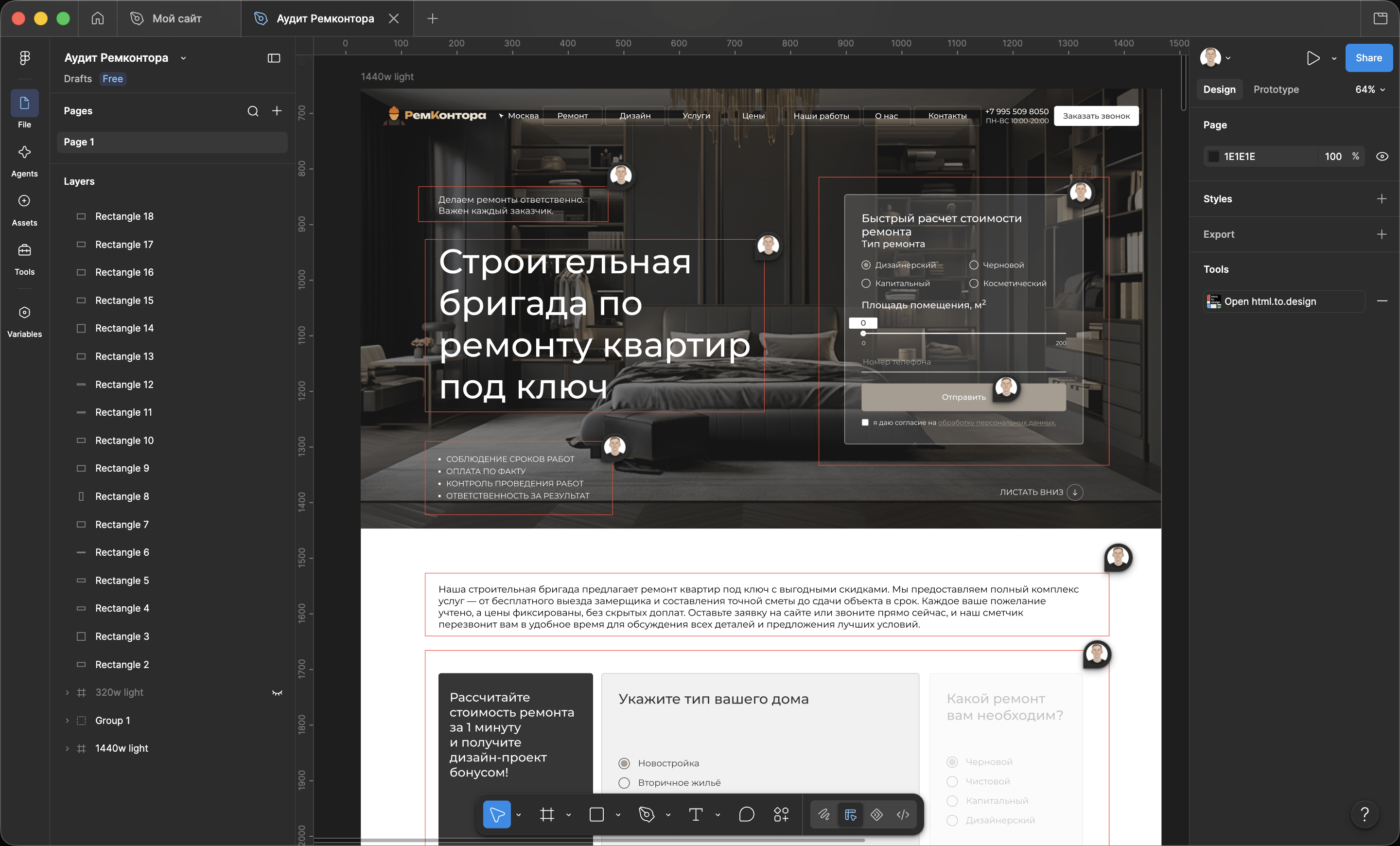Open a new tab with plus
The width and height of the screenshot is (1400, 846).
point(432,19)
